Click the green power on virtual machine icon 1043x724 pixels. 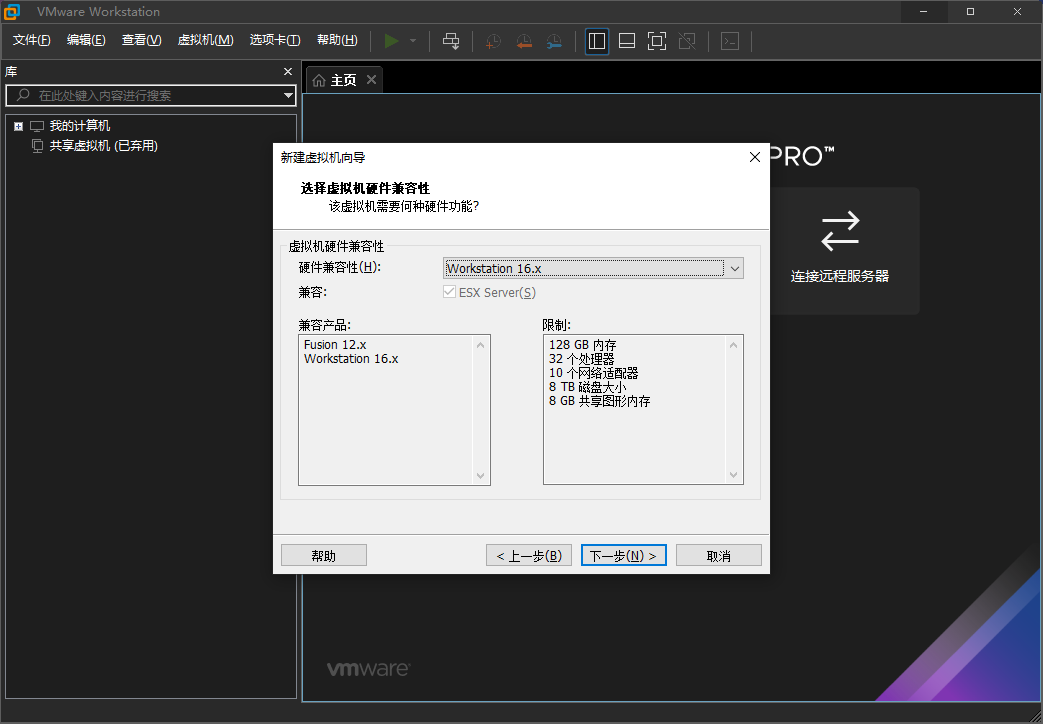(x=392, y=41)
